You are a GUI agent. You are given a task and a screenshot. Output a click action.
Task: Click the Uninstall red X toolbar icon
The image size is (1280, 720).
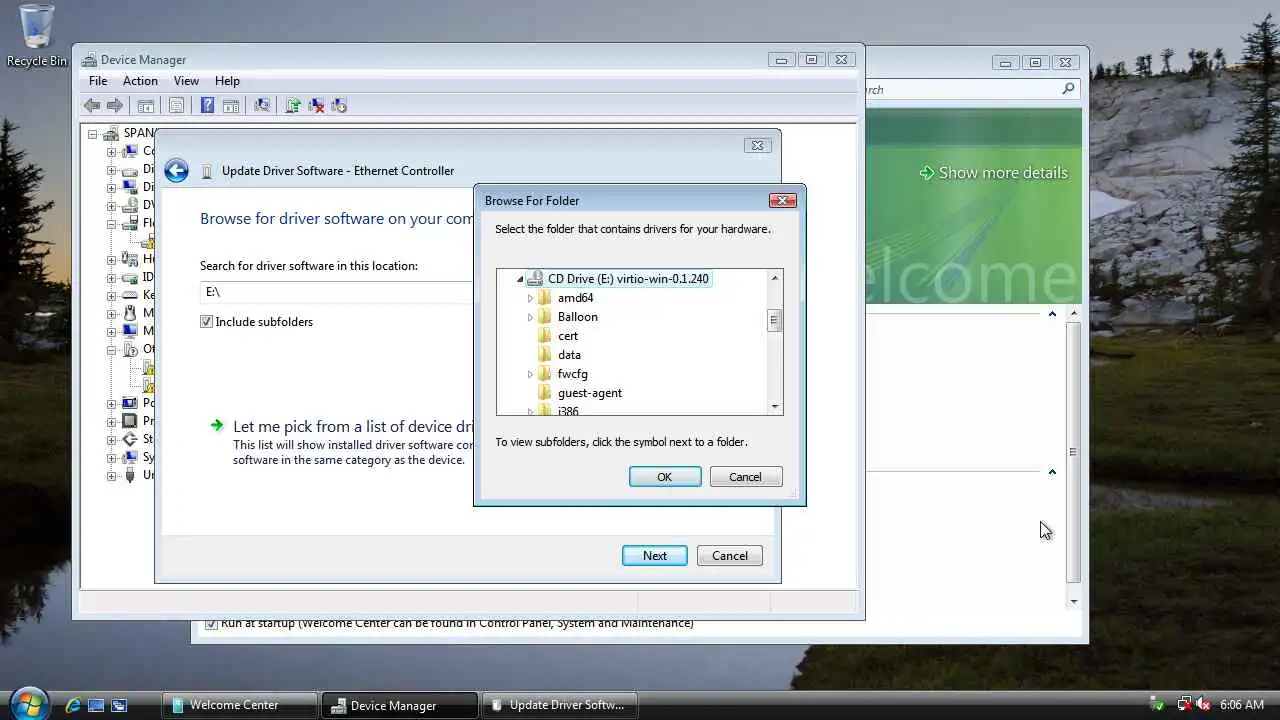pyautogui.click(x=316, y=105)
